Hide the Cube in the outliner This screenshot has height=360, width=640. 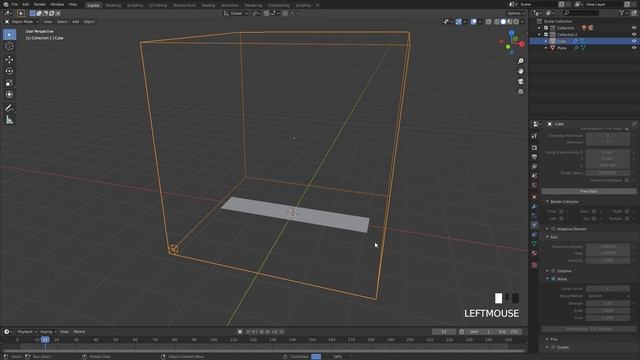(x=634, y=41)
